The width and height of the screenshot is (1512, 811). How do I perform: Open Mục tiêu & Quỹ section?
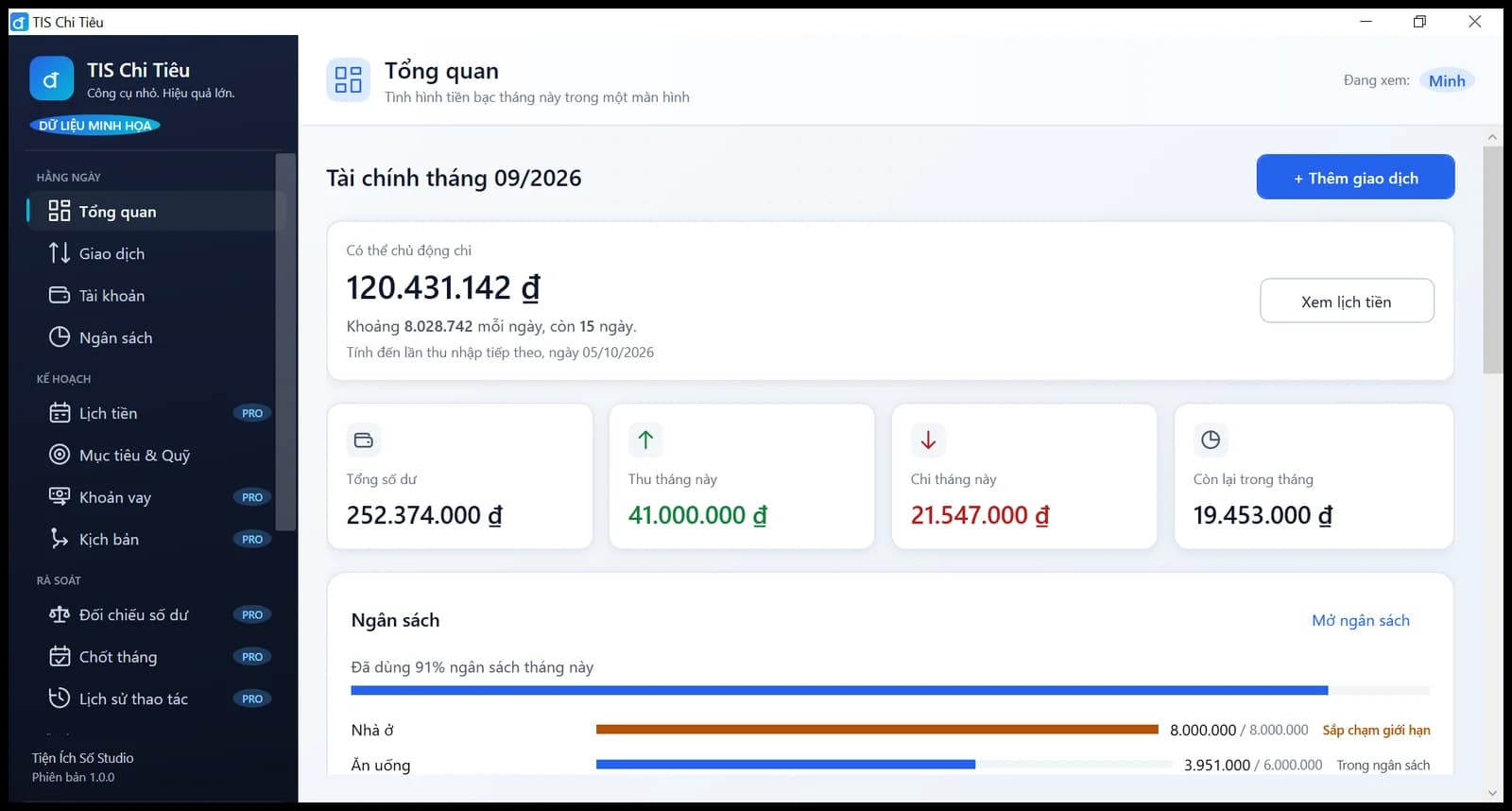click(155, 455)
